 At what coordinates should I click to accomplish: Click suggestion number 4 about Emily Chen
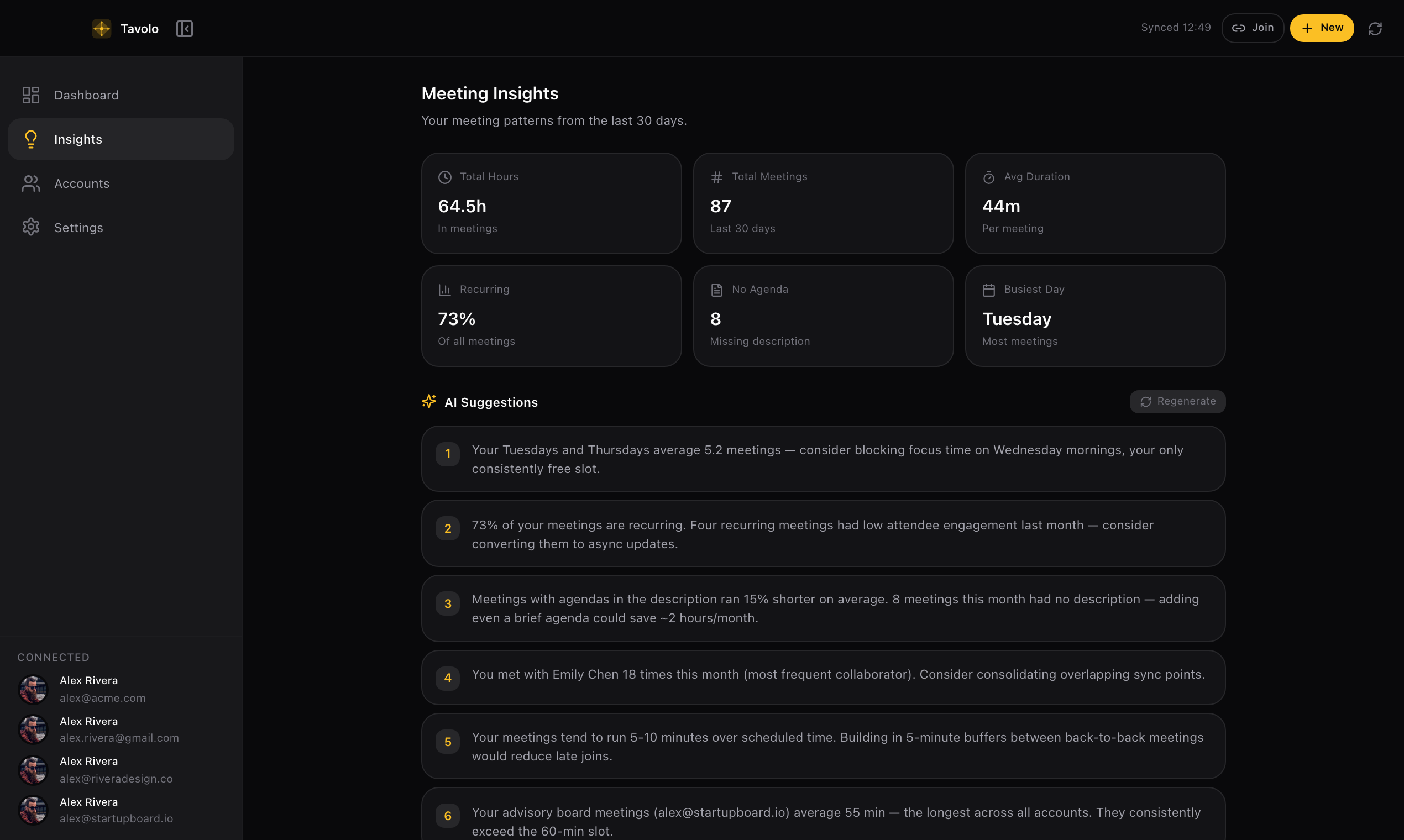pos(823,677)
